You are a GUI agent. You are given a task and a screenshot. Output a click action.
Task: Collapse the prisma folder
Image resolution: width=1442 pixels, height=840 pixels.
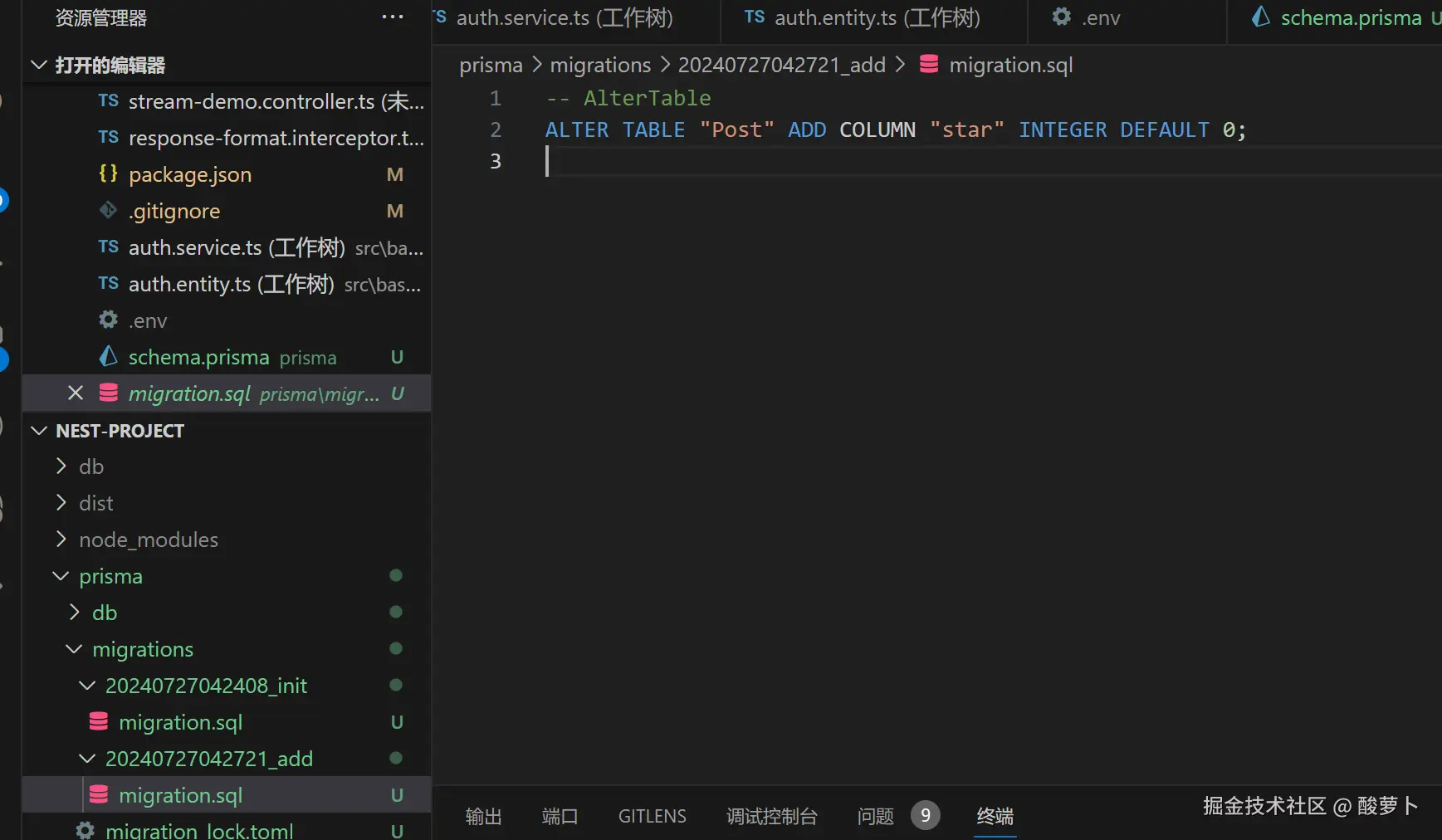[x=61, y=576]
